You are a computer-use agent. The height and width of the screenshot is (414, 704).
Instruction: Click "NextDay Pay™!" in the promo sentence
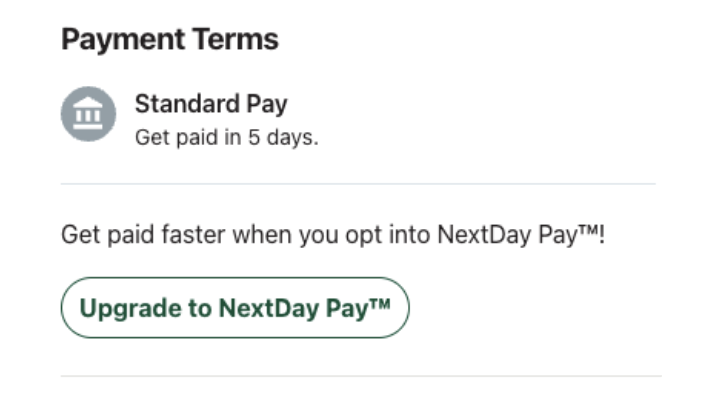pos(521,235)
